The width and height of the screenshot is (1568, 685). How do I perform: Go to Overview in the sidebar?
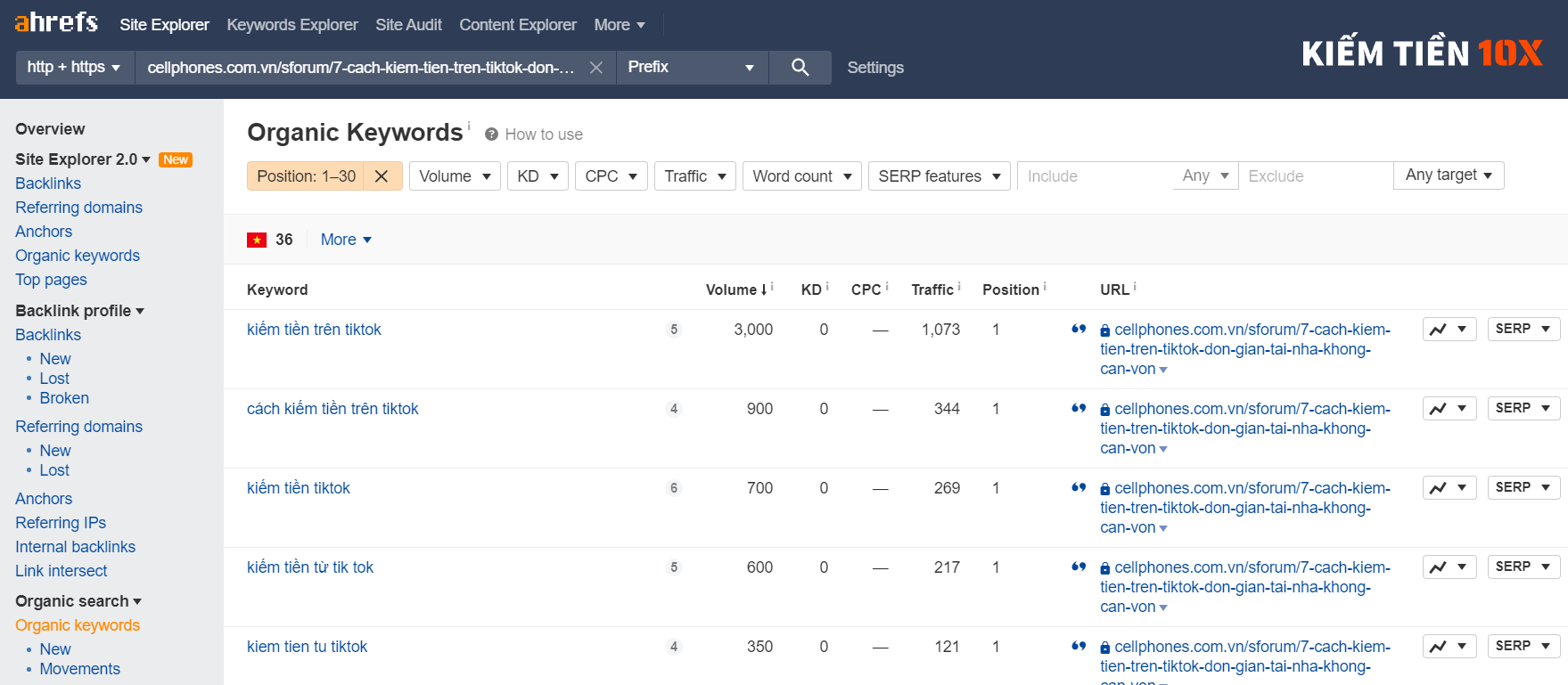pyautogui.click(x=50, y=129)
